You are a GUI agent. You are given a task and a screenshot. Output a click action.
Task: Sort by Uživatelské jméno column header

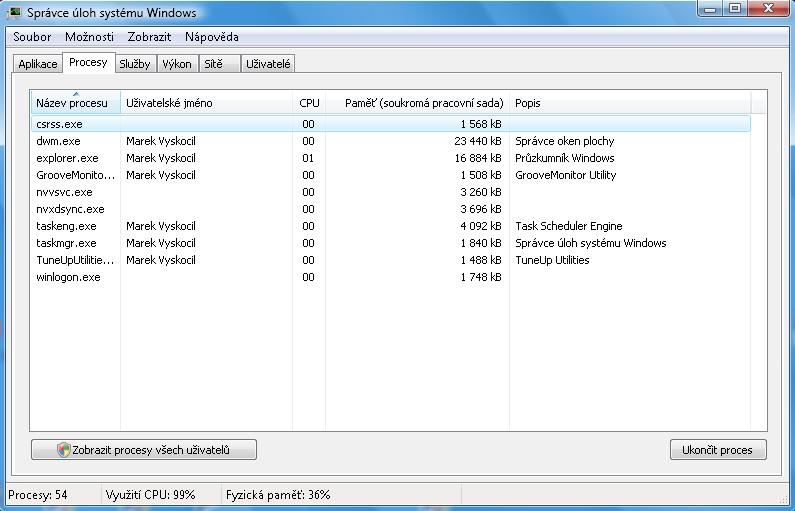(206, 103)
